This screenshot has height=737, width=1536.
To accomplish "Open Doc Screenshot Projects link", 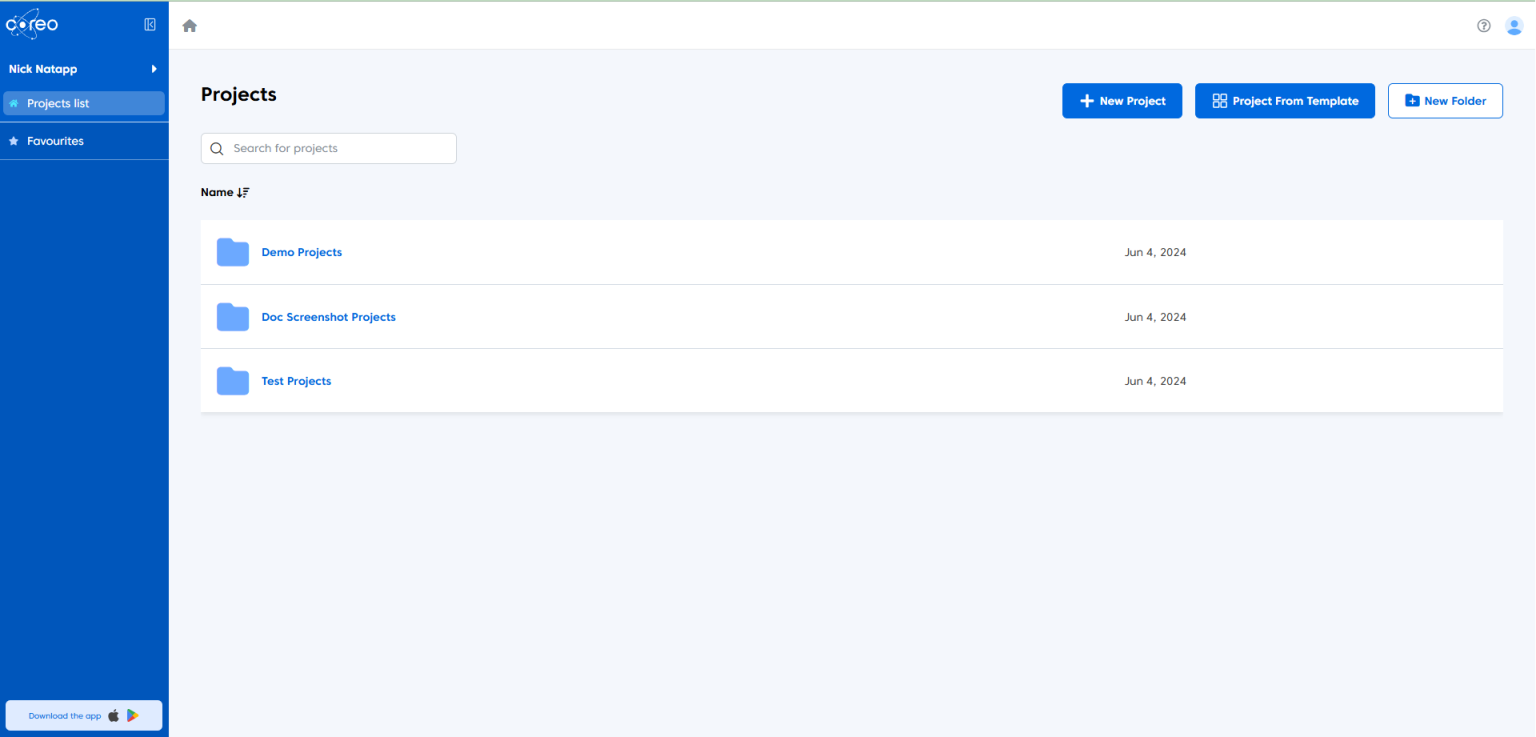I will click(x=329, y=317).
